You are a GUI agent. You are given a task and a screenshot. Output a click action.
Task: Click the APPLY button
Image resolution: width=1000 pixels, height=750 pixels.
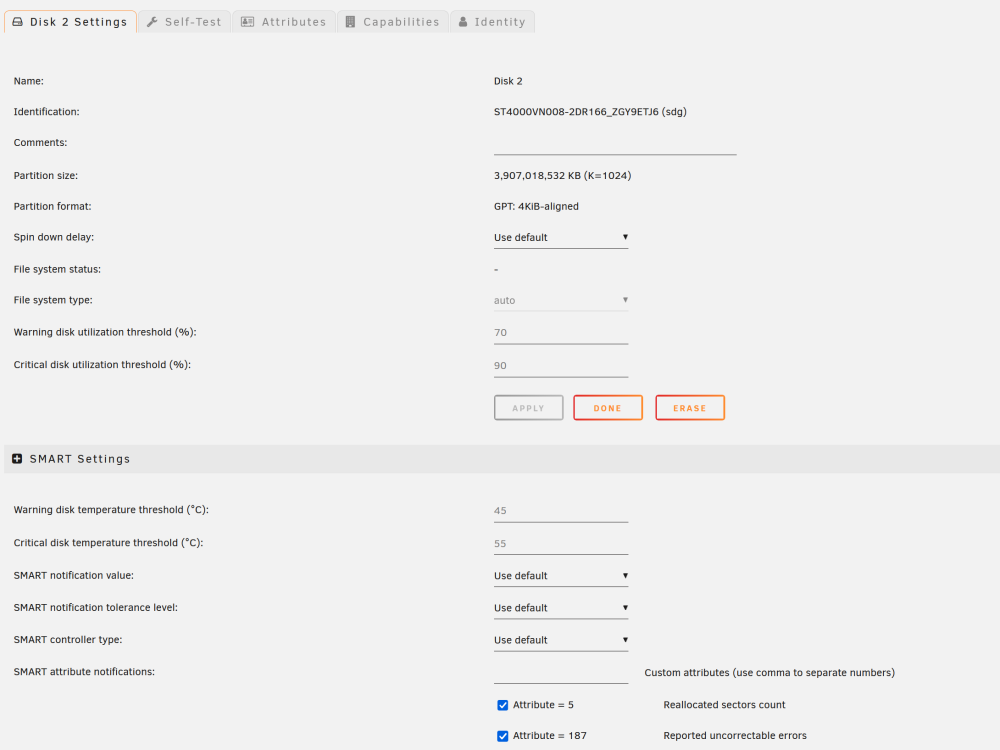(x=529, y=408)
